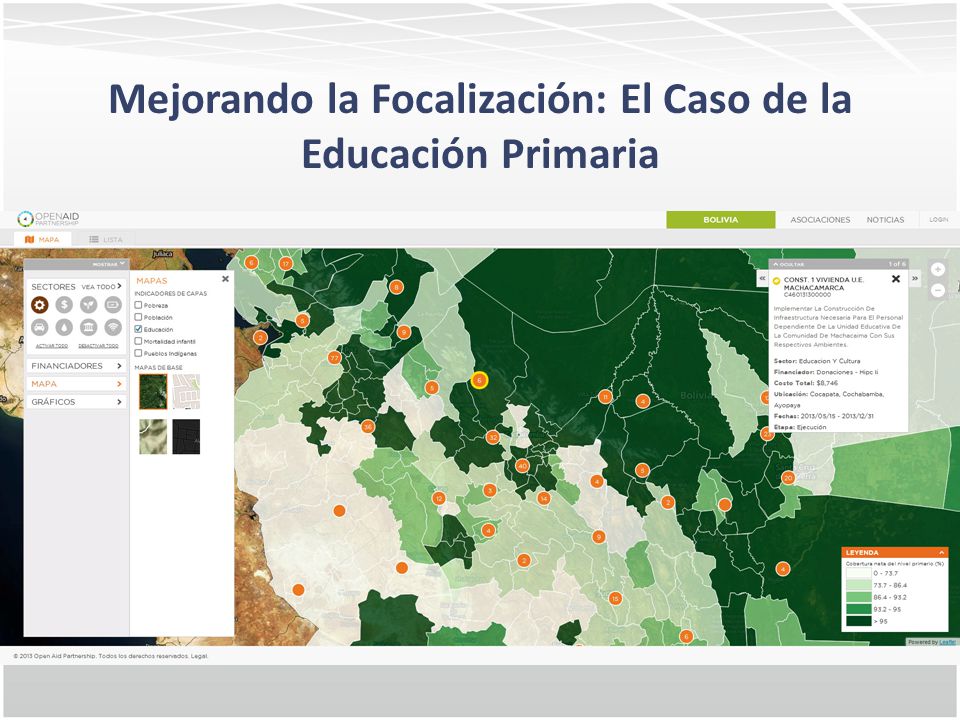The image size is (960, 720).
Task: Zoom out on the map
Action: coord(937,291)
